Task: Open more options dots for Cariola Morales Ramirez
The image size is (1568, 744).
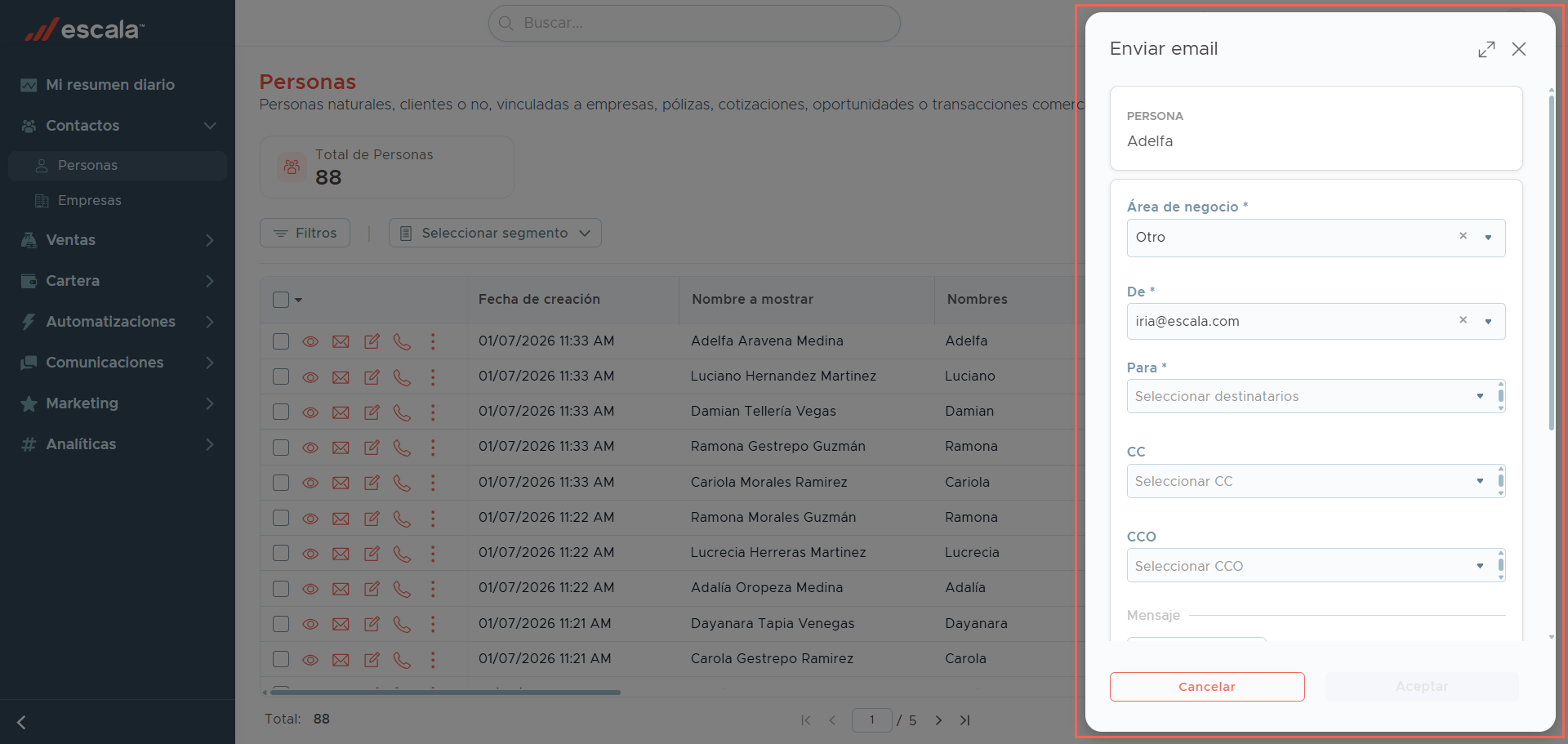Action: click(x=433, y=483)
